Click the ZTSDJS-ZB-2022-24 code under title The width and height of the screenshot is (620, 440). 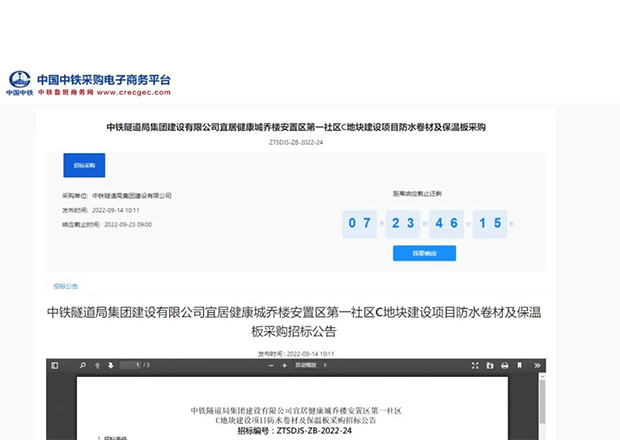coord(296,142)
